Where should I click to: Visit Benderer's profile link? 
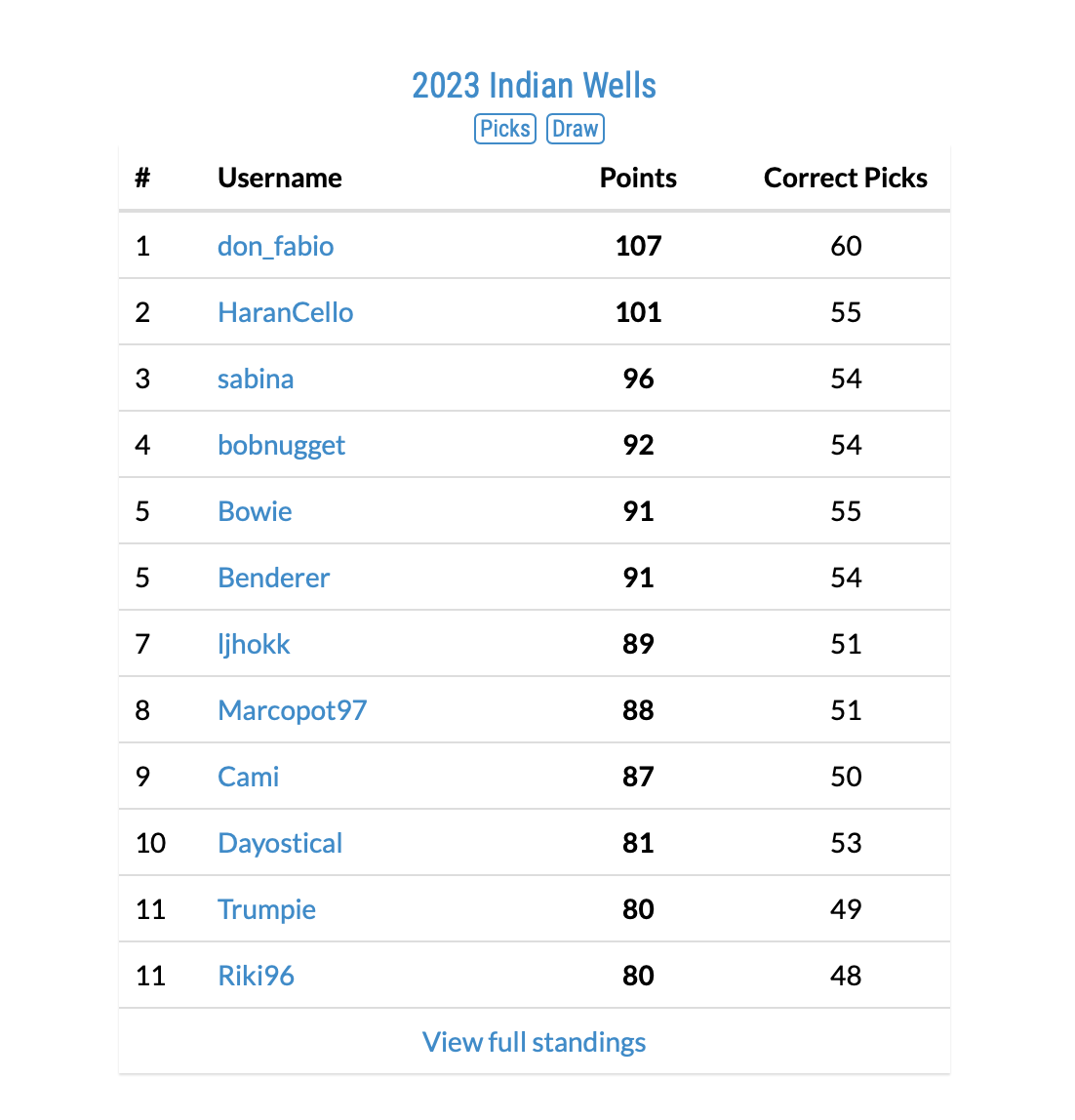[x=273, y=578]
